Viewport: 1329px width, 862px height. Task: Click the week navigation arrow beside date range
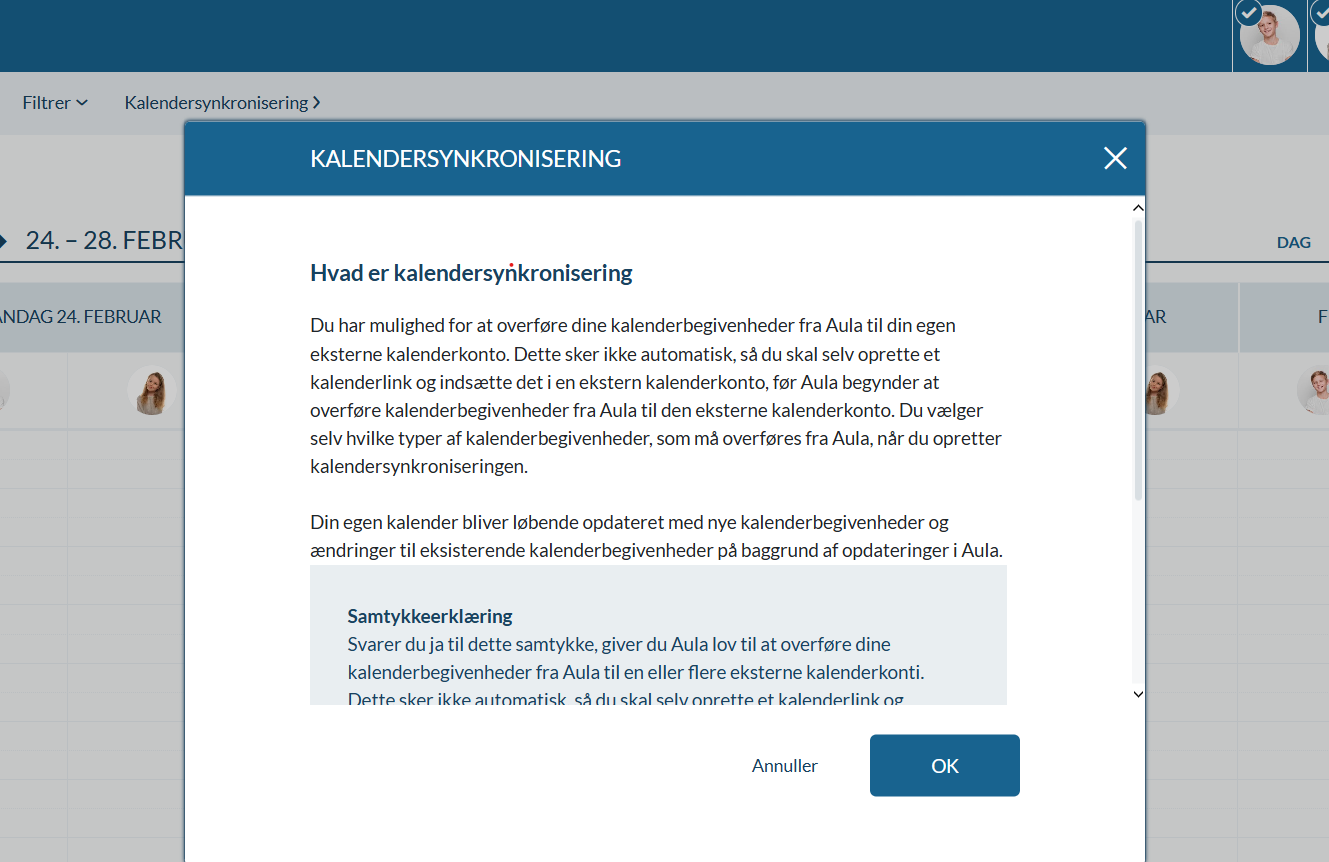(x=4, y=241)
